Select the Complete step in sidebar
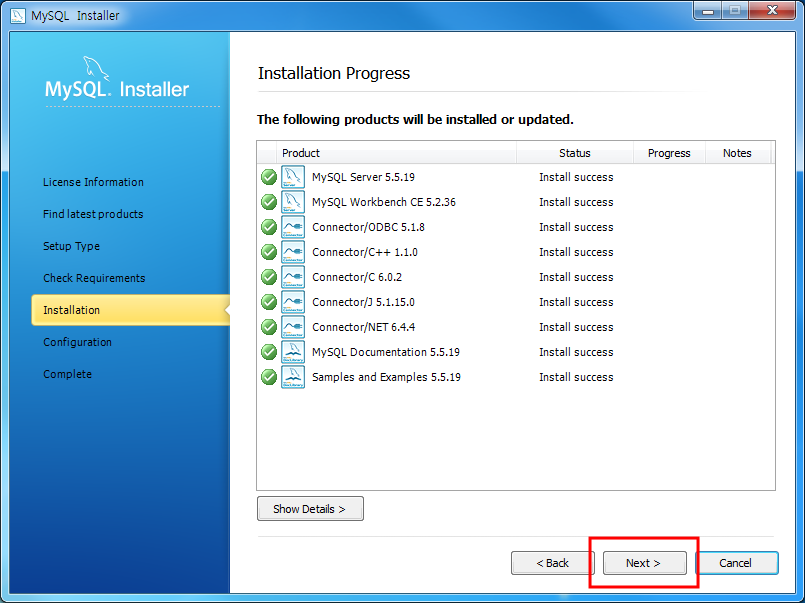This screenshot has width=805, height=603. tap(67, 374)
